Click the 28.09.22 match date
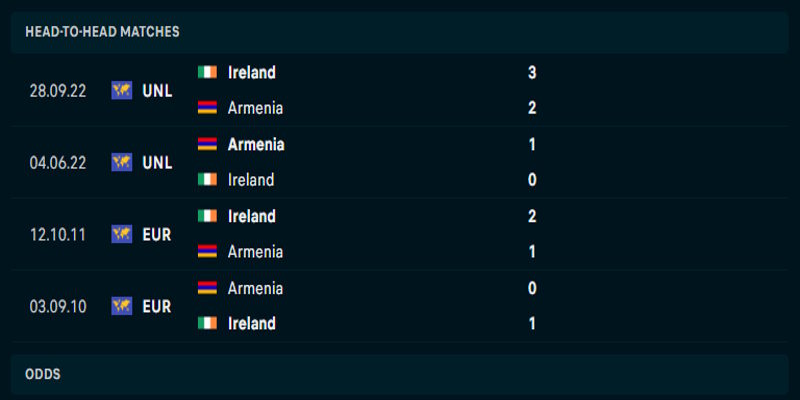Image resolution: width=800 pixels, height=400 pixels. pos(58,90)
